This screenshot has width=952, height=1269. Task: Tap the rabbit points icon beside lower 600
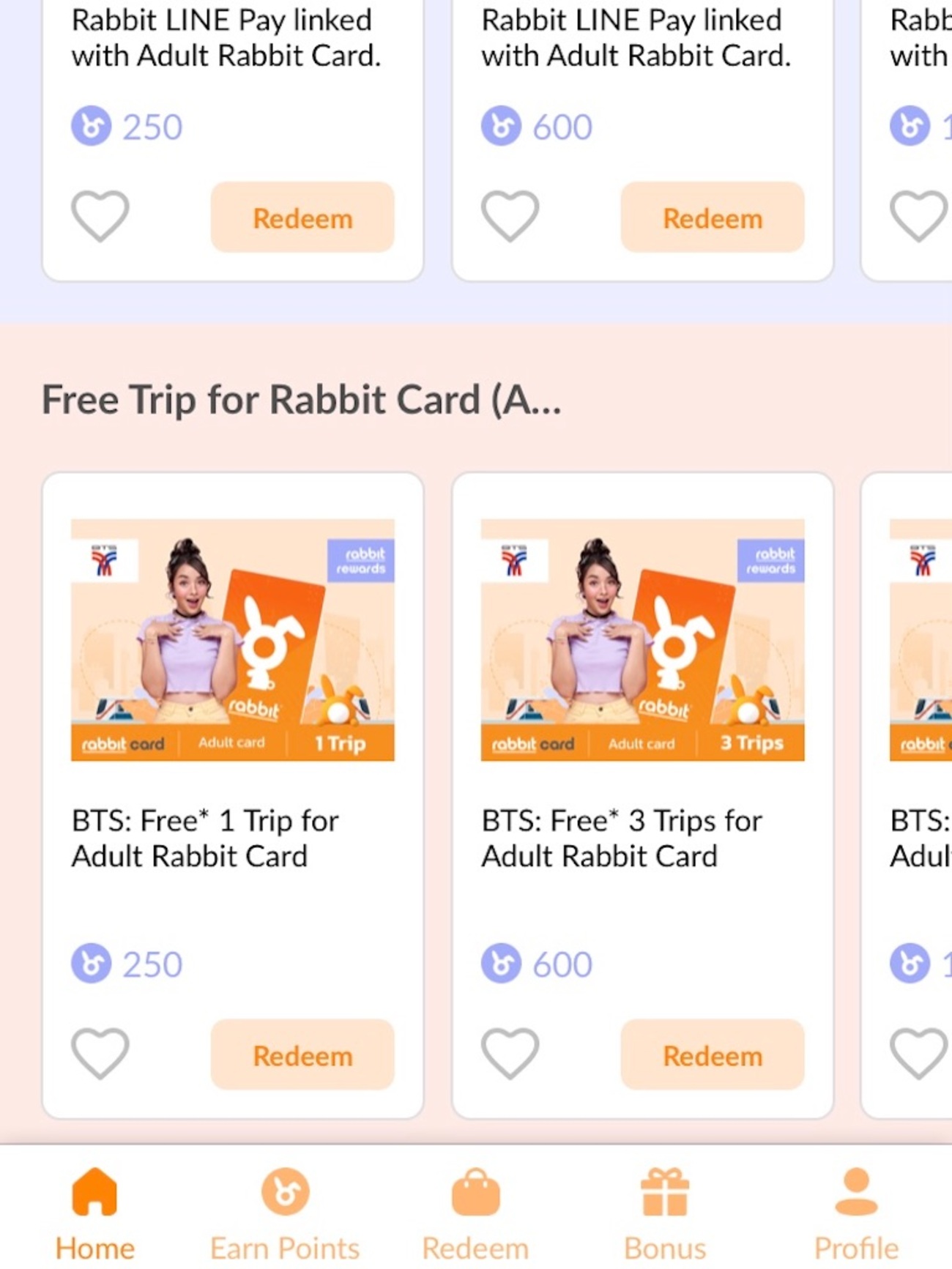pyautogui.click(x=502, y=963)
